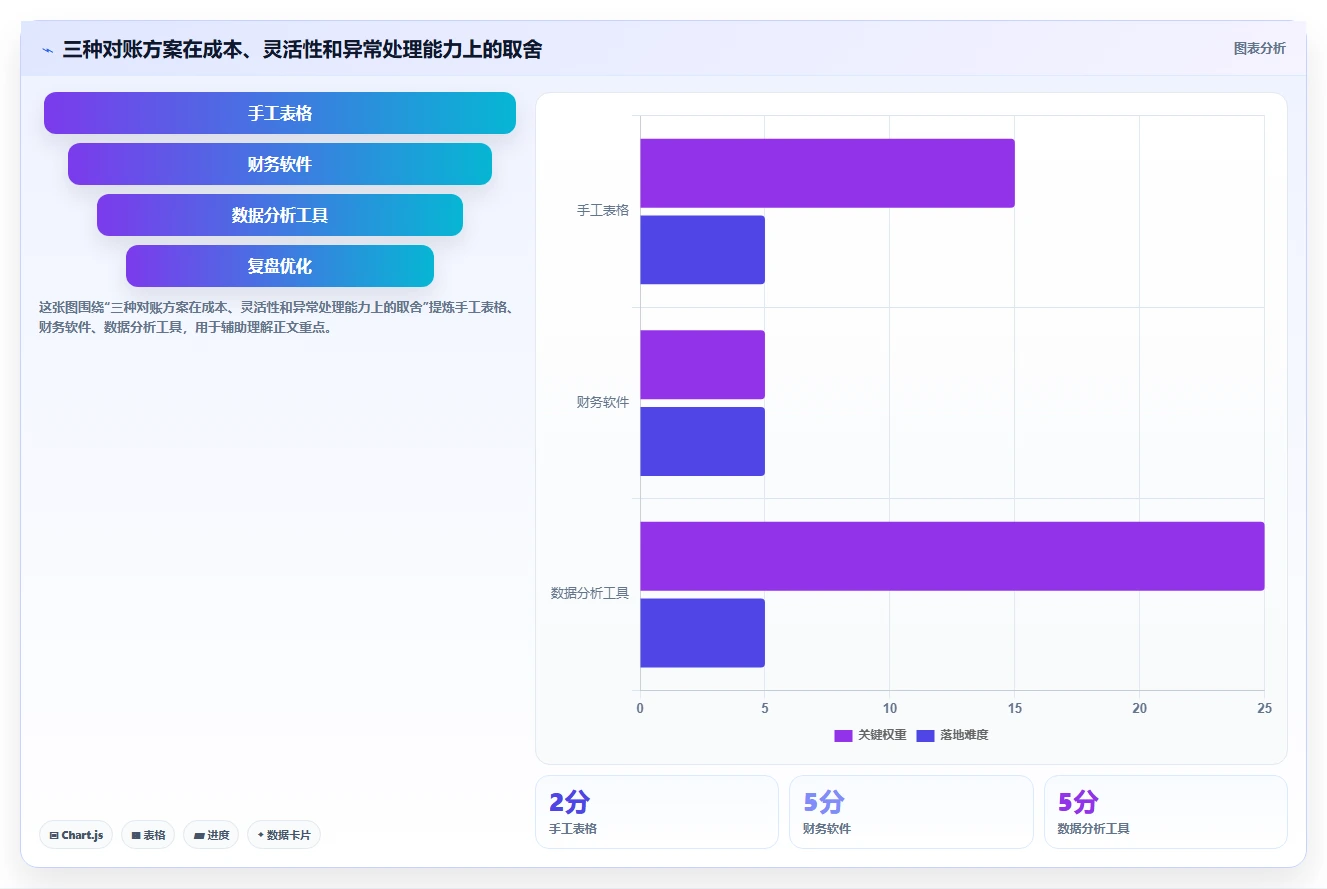
Task: Toggle the 关键权重 legend swatch
Action: (843, 735)
